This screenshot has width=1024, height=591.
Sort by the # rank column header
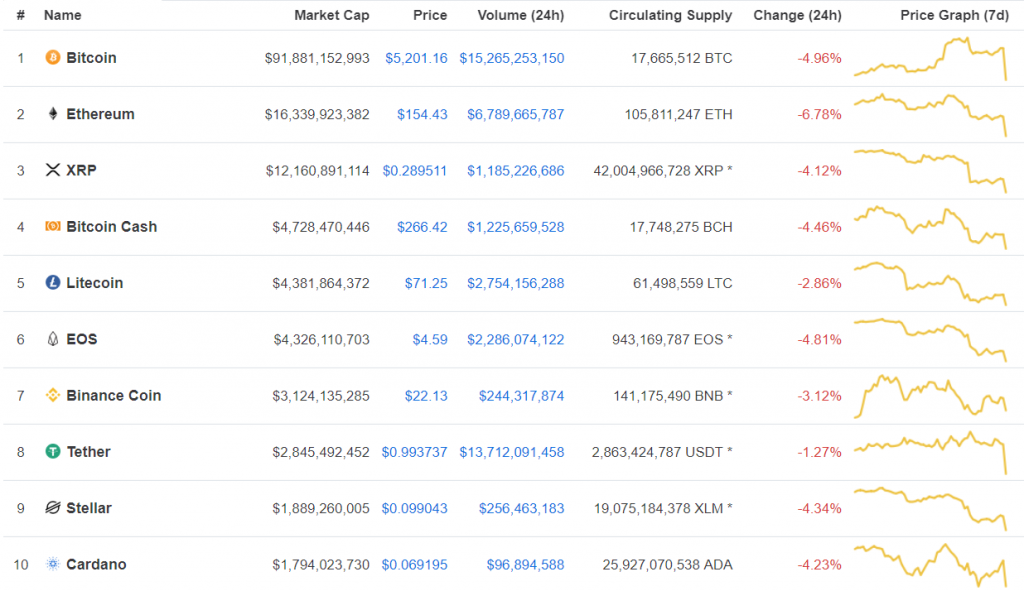pyautogui.click(x=21, y=15)
